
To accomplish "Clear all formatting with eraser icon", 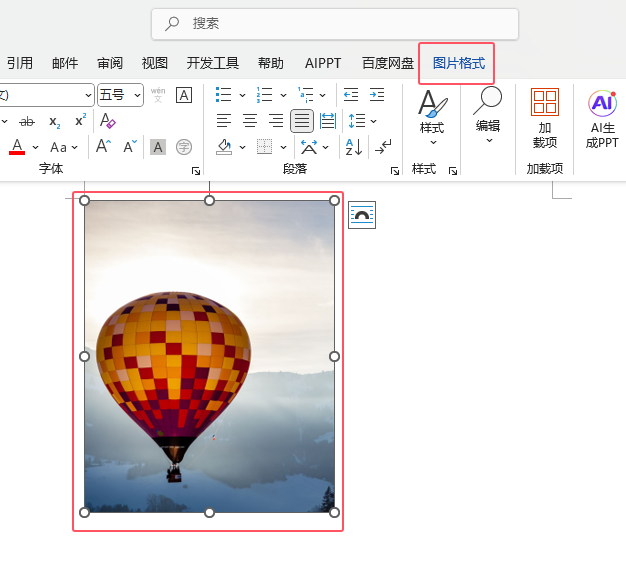I will point(107,121).
